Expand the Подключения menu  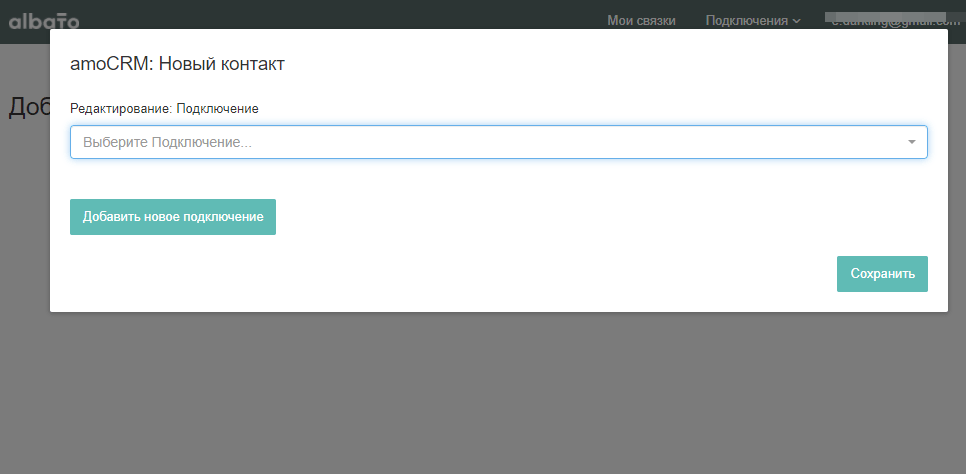(x=753, y=21)
